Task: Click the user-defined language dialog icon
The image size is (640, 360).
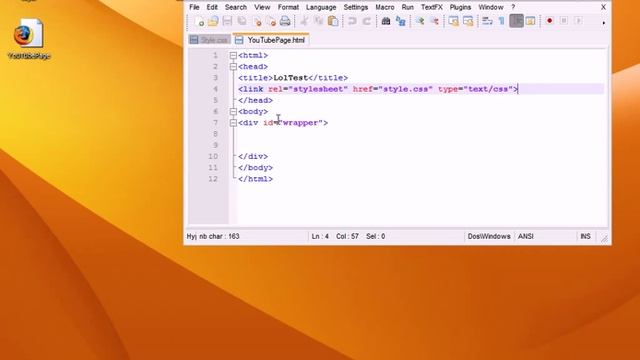Action: [x=531, y=21]
